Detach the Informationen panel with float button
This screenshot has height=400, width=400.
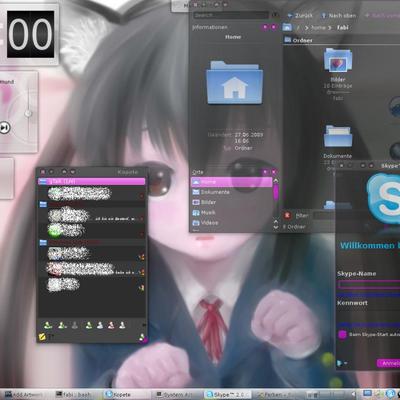click(265, 27)
